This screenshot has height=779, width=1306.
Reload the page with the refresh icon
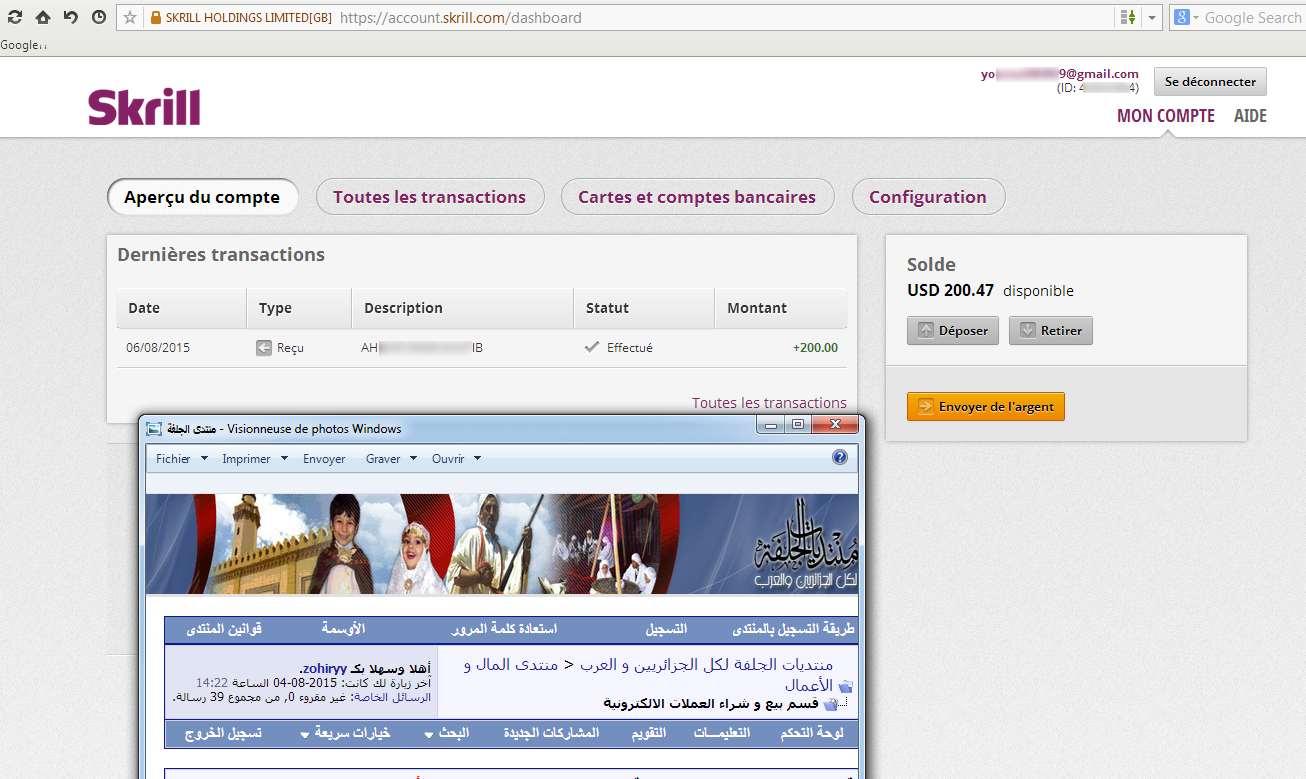tap(15, 17)
